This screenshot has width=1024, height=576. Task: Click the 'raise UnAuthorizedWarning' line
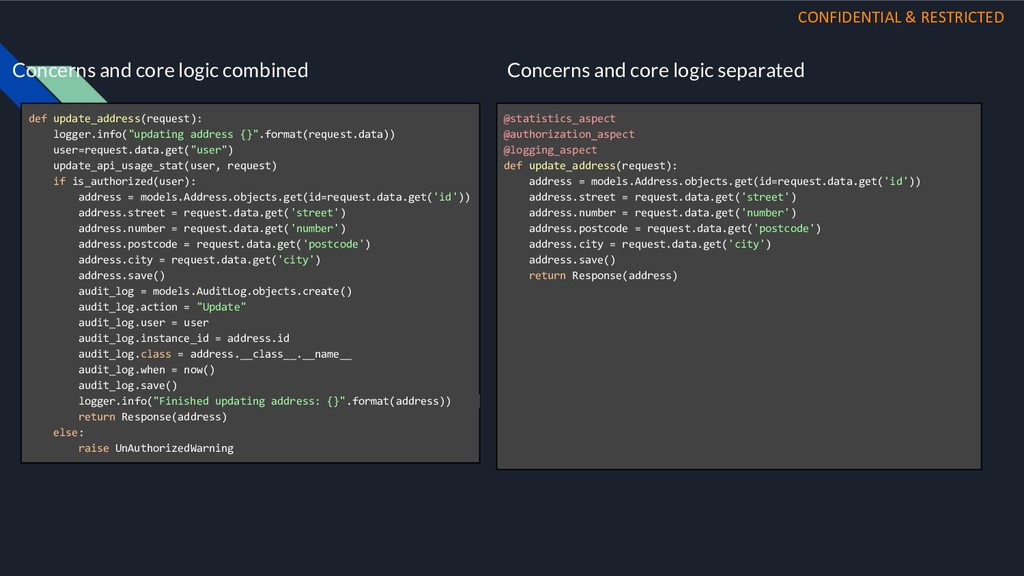coord(155,448)
